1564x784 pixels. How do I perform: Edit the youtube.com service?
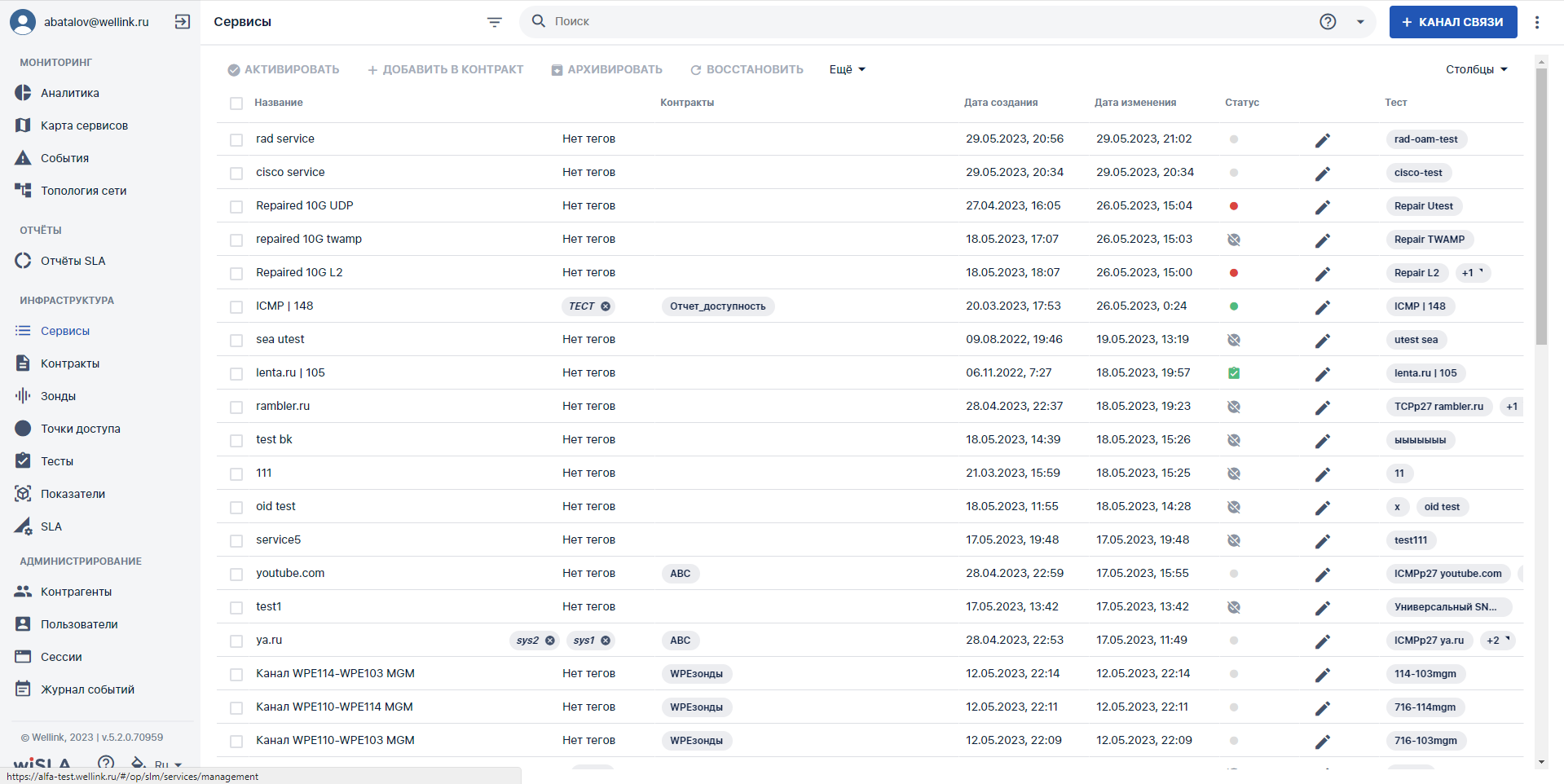1322,575
